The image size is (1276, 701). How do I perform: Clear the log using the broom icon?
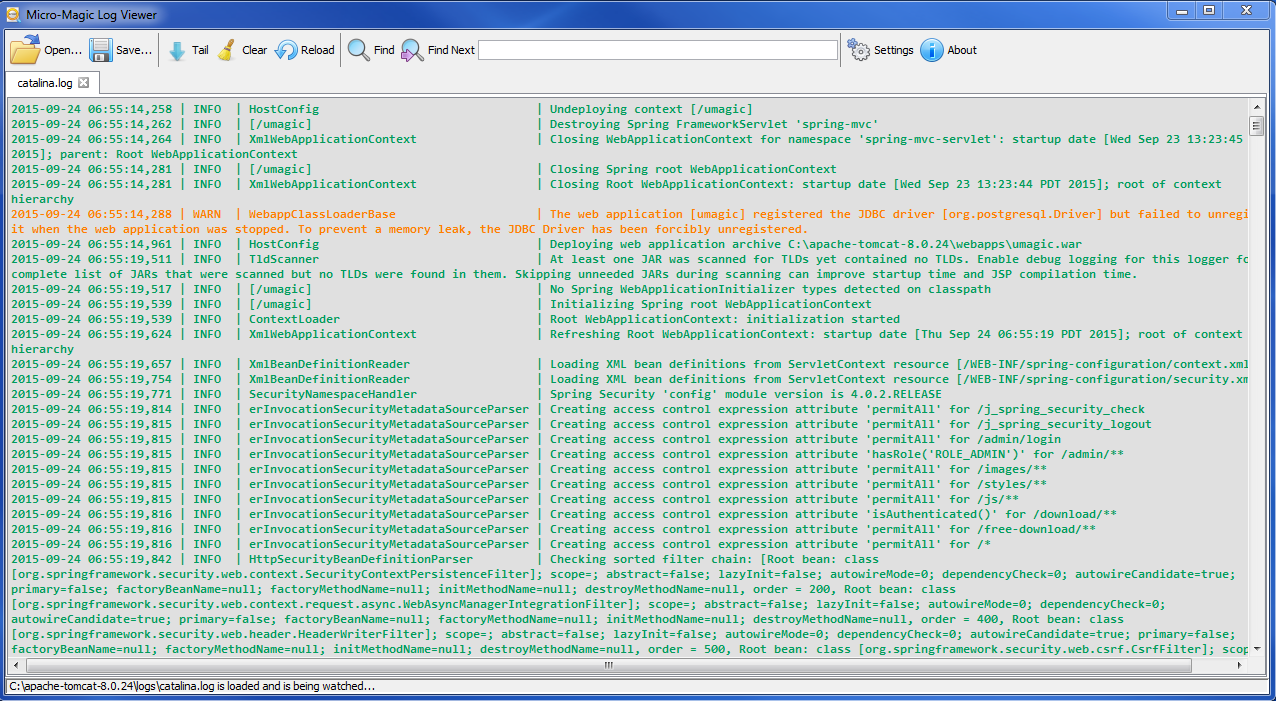227,50
